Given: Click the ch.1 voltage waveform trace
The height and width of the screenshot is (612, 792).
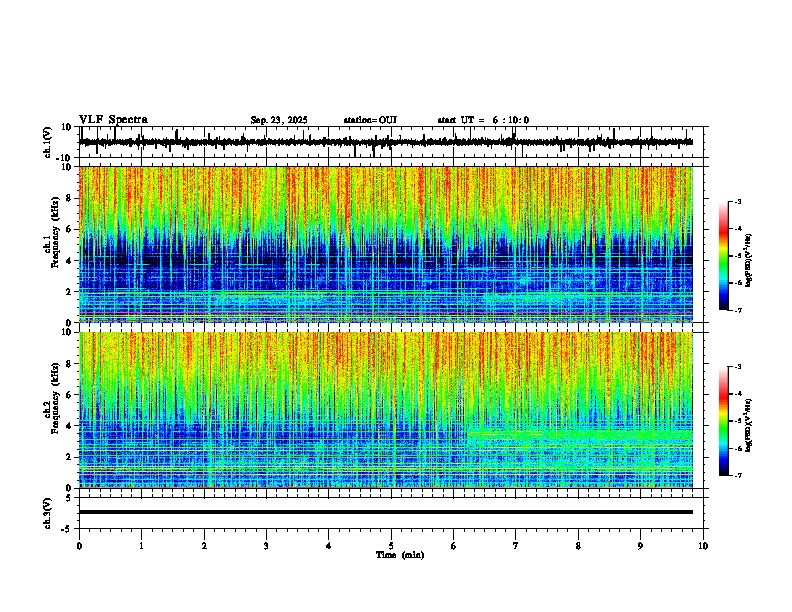Looking at the screenshot, I should coord(386,142).
